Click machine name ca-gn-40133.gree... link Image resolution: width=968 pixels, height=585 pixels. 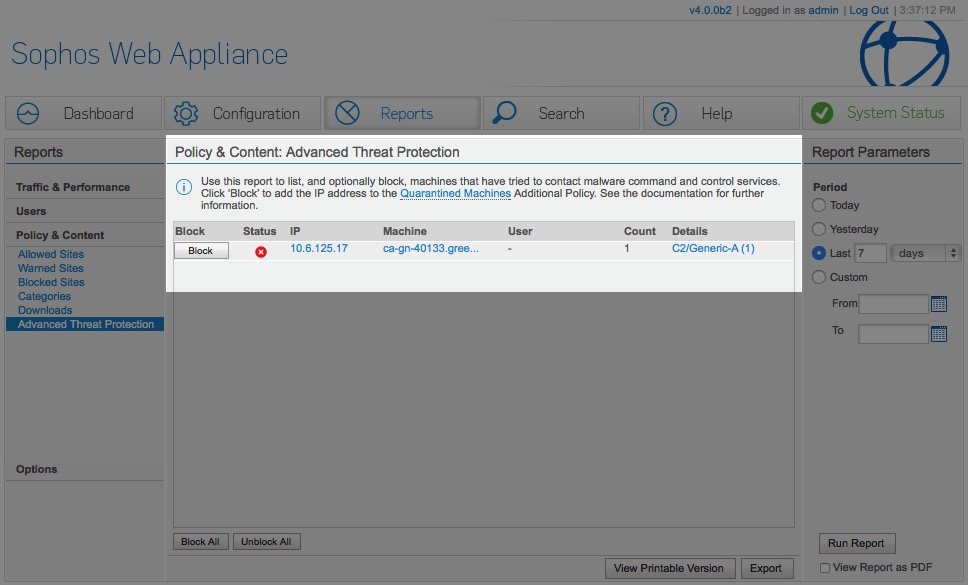tap(431, 248)
